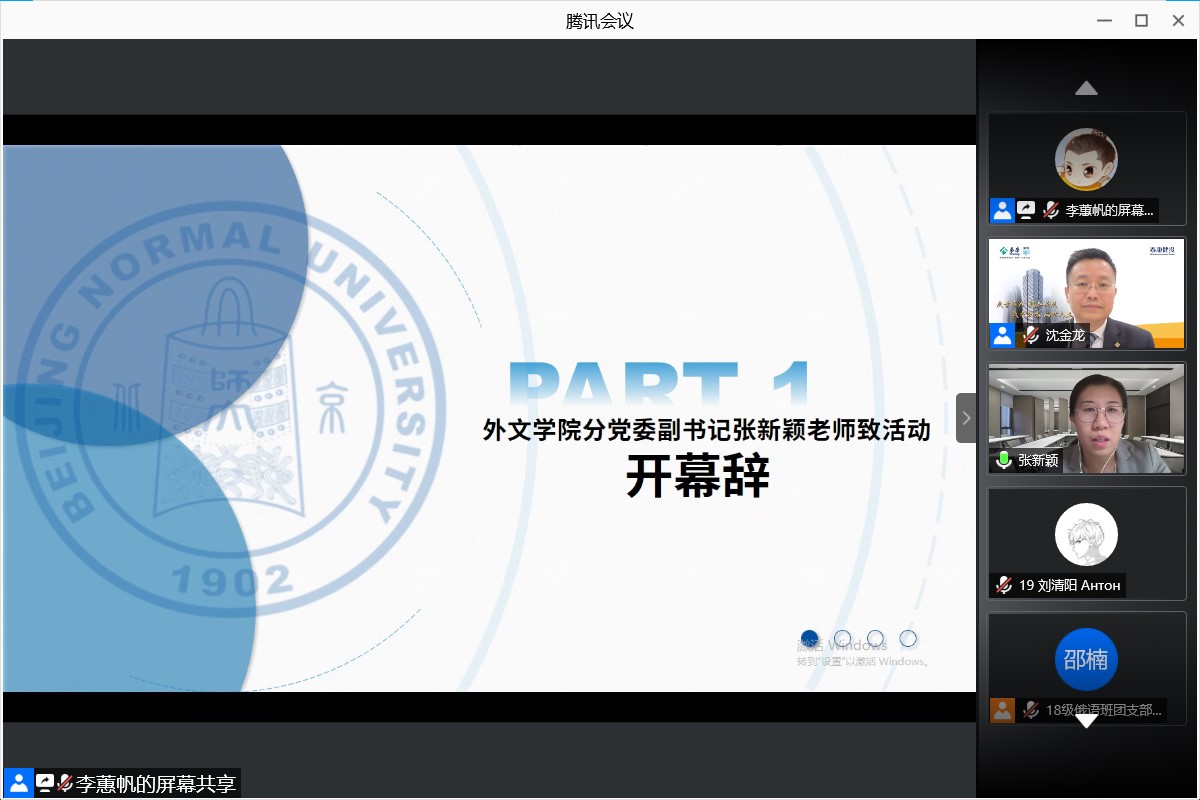The height and width of the screenshot is (800, 1200).
Task: Click the host icon on 李蕙帆's tile
Action: click(x=1002, y=210)
